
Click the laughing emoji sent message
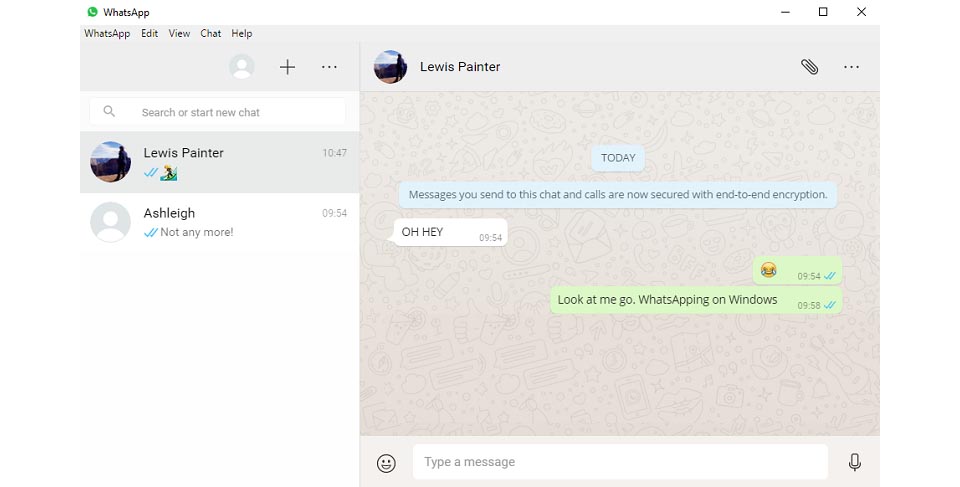click(x=797, y=271)
